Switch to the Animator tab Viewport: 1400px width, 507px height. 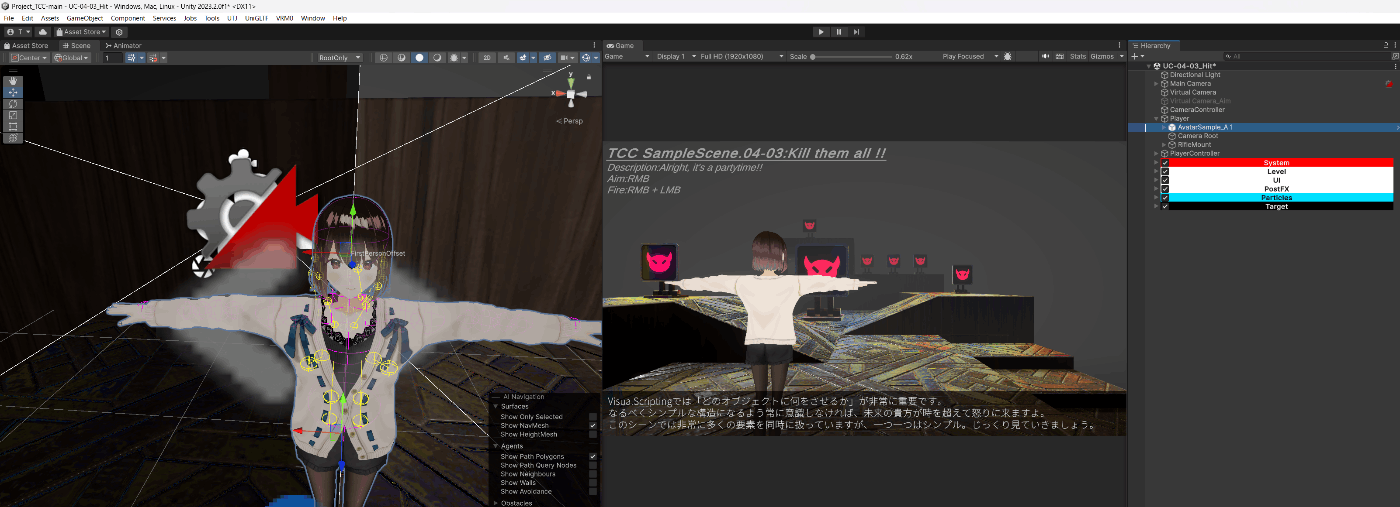(124, 45)
